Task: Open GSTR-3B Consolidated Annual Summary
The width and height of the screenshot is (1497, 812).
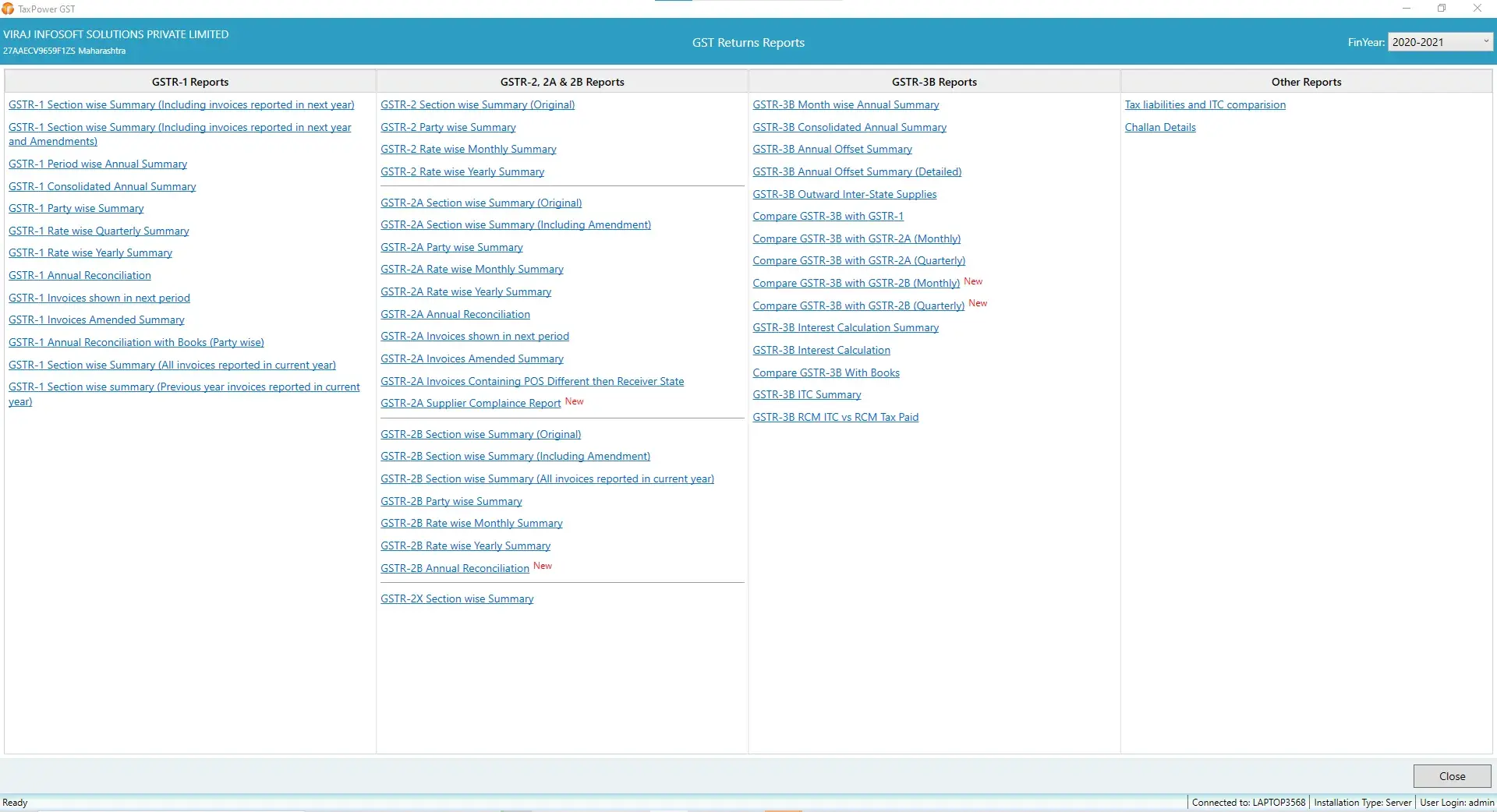Action: coord(850,128)
